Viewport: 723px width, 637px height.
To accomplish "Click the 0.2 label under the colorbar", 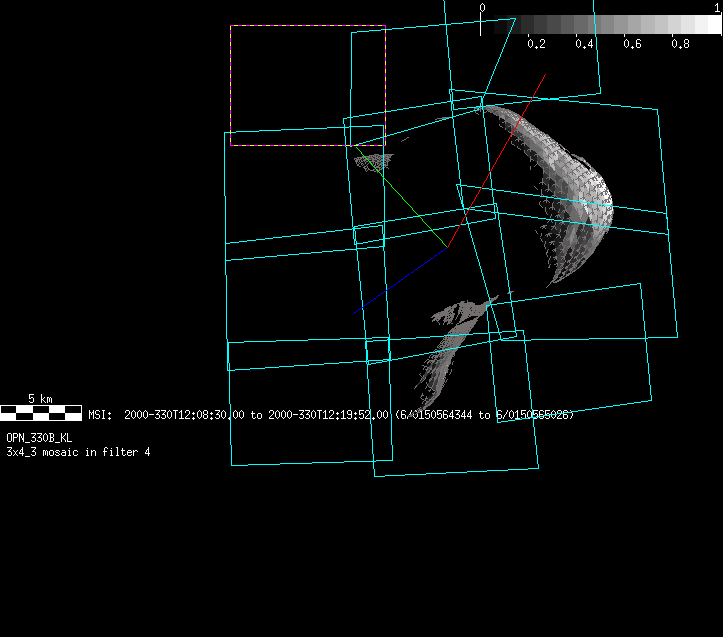I will click(536, 44).
